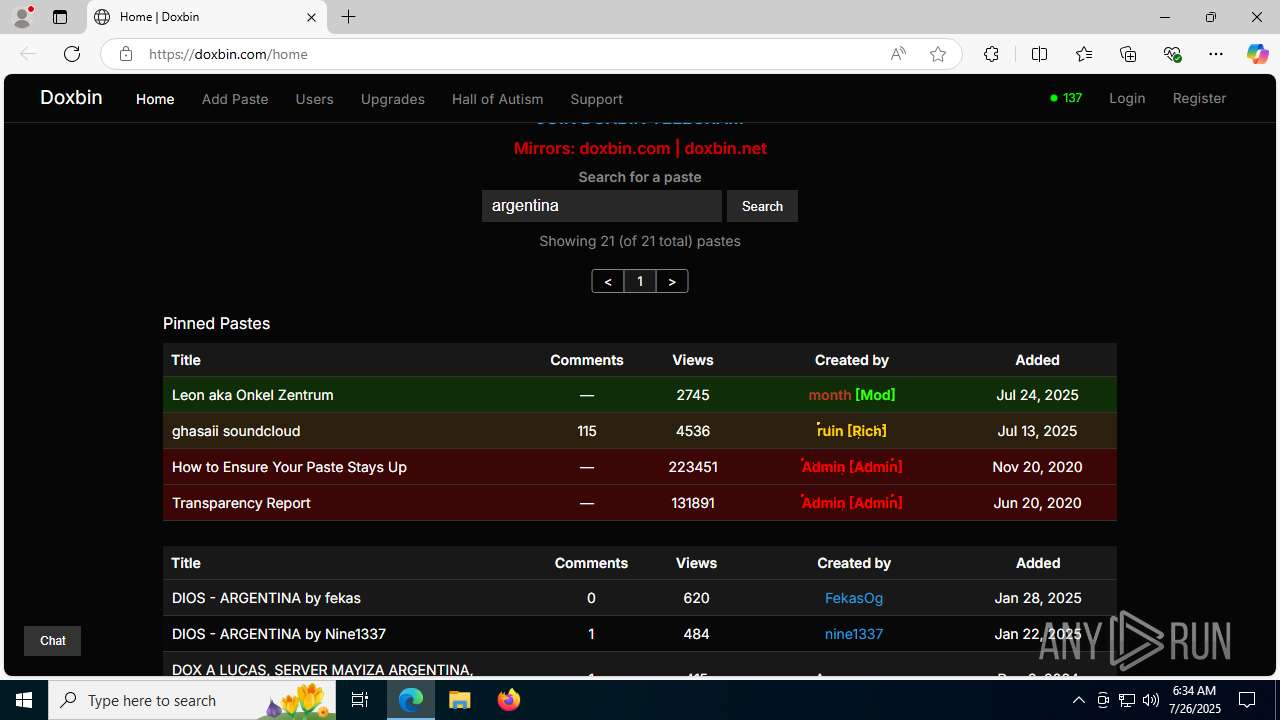Go to next page arrow
Image resolution: width=1280 pixels, height=720 pixels.
click(672, 282)
